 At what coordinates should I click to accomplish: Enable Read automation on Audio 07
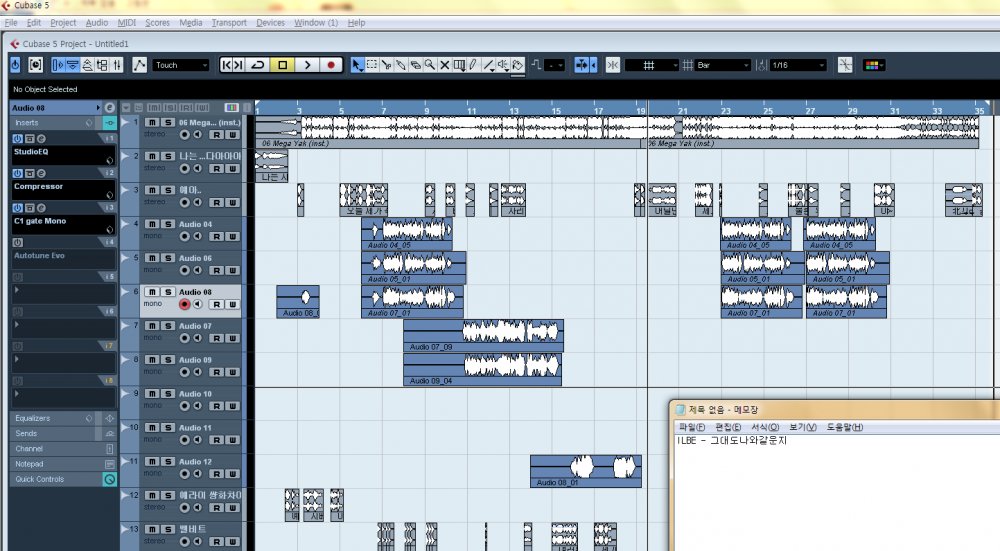pyautogui.click(x=217, y=338)
